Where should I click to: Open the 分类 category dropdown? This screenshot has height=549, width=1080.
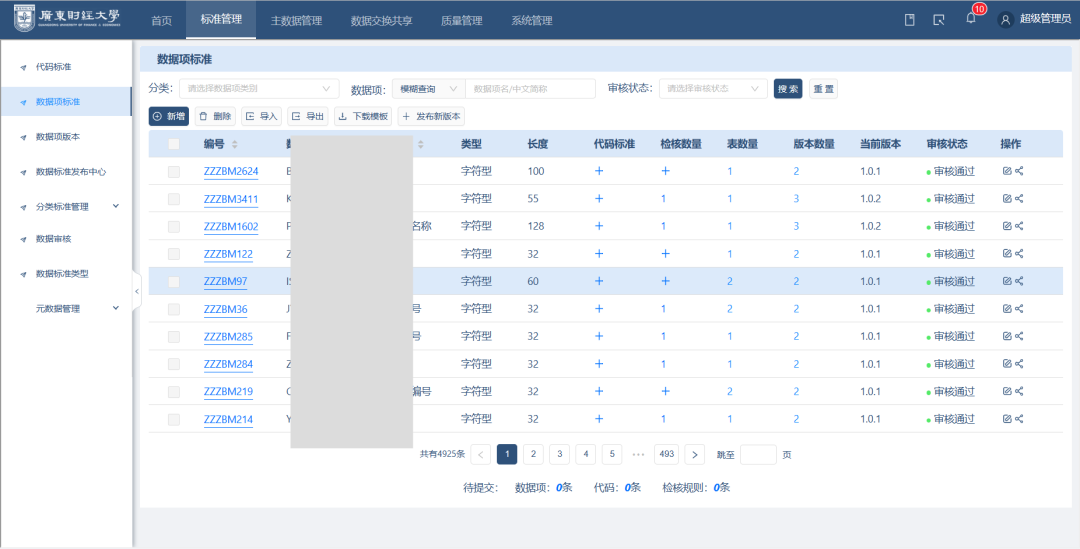[258, 89]
